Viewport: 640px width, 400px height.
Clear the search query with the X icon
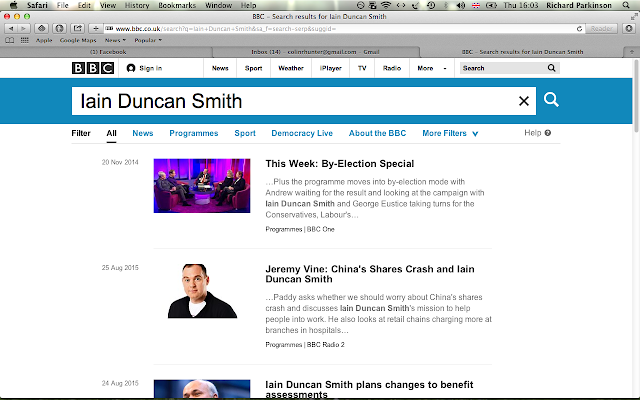click(x=524, y=101)
